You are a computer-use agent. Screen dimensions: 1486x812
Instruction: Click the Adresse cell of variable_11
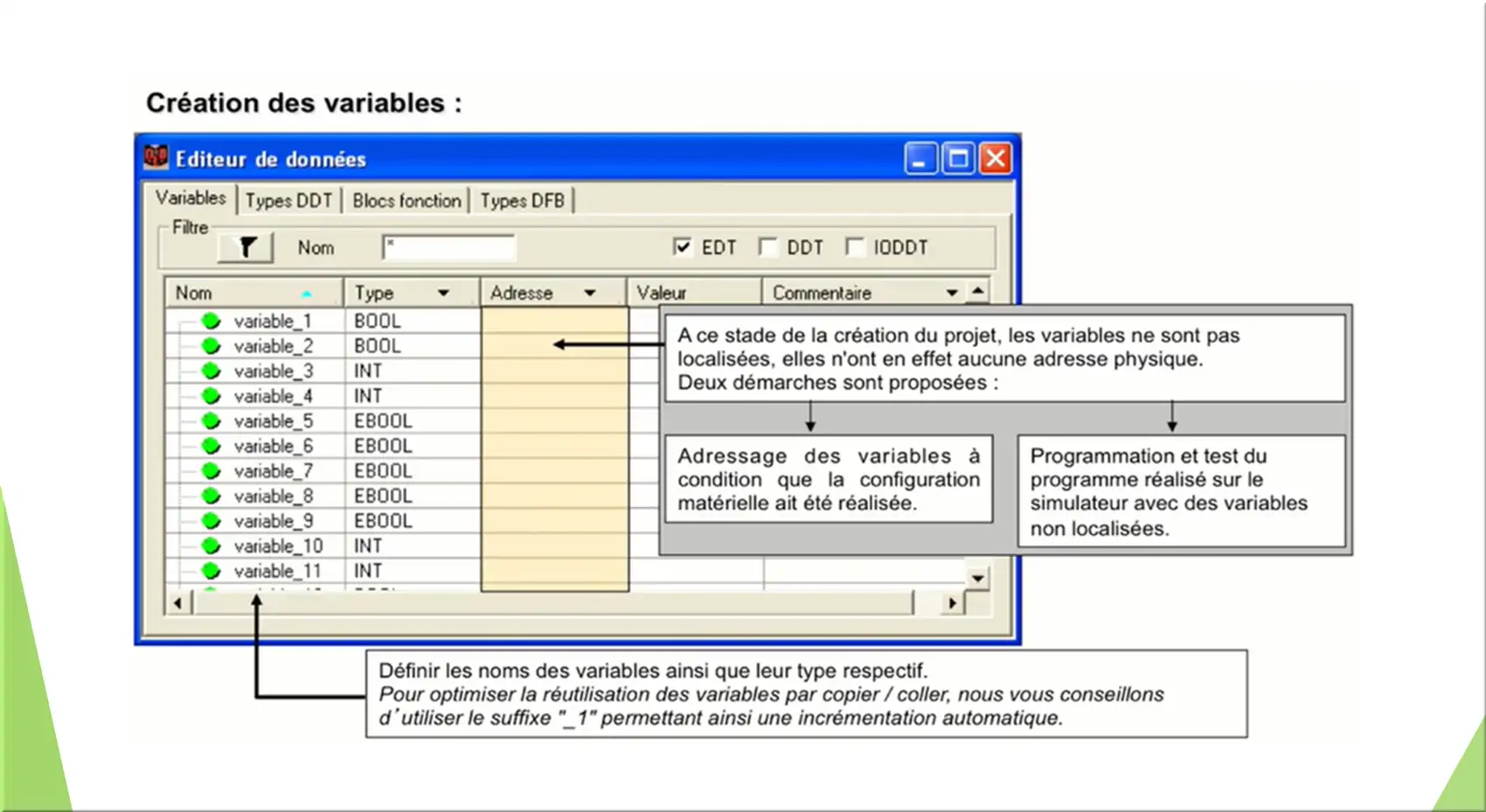click(x=555, y=571)
